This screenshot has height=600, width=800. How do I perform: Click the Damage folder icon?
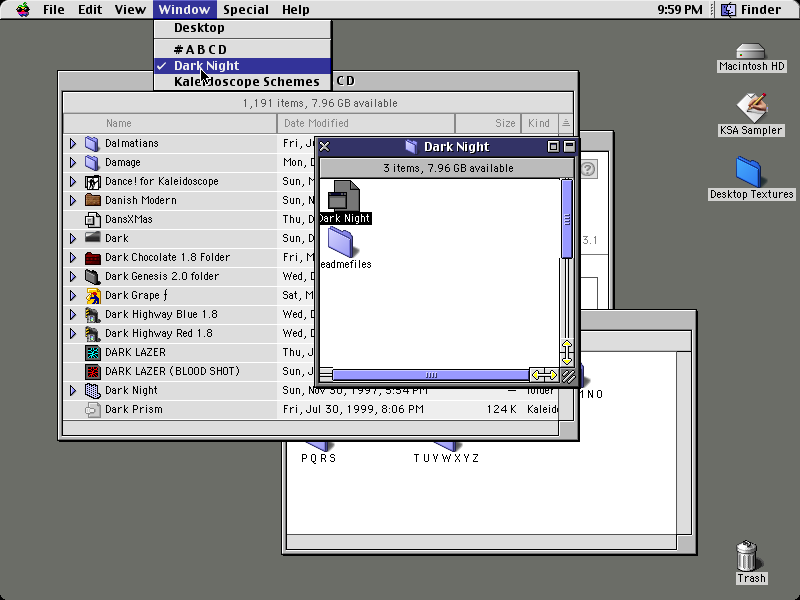[92, 162]
